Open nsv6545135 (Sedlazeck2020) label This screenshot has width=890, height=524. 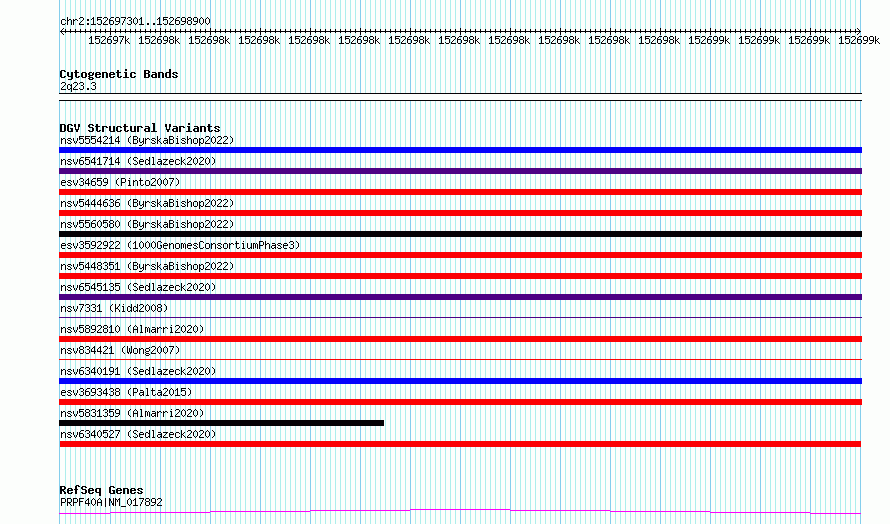click(x=138, y=287)
